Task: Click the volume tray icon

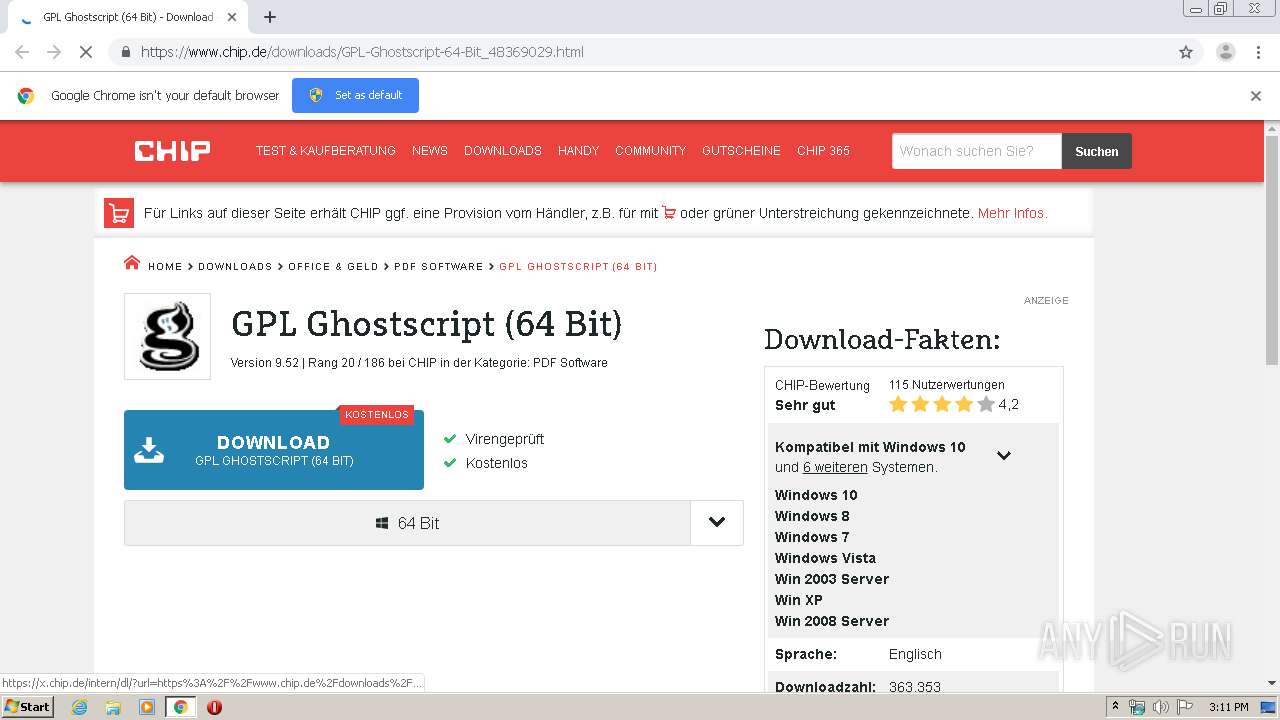Action: tap(1160, 707)
